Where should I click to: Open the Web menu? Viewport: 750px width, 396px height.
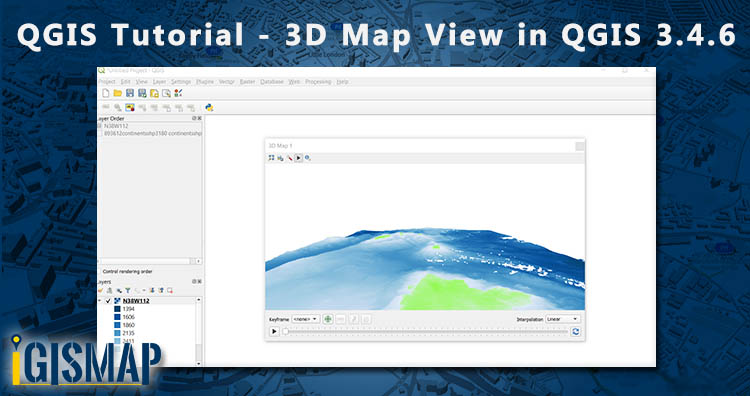click(x=294, y=82)
